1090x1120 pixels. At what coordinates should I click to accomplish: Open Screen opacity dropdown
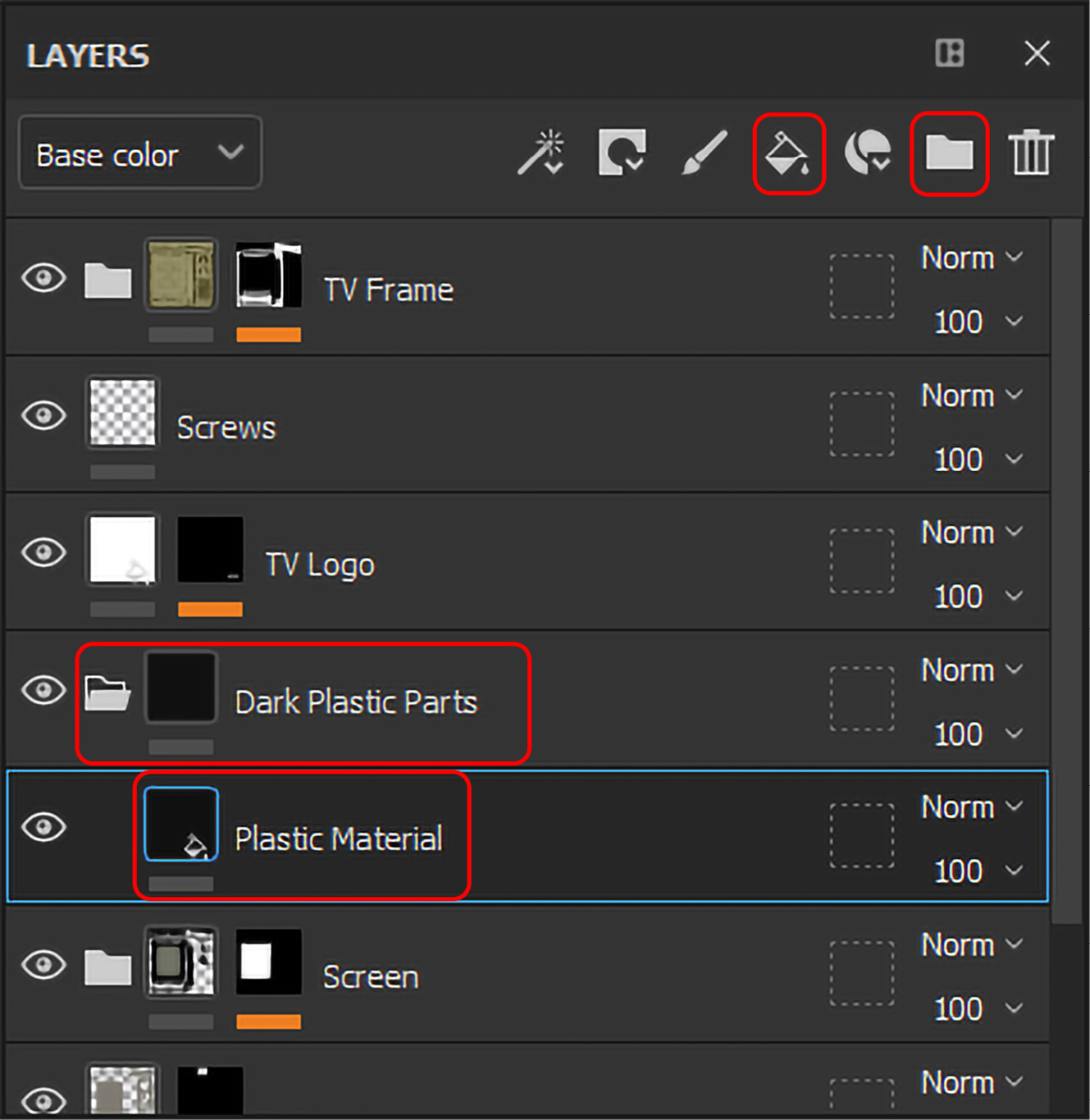(x=978, y=1009)
